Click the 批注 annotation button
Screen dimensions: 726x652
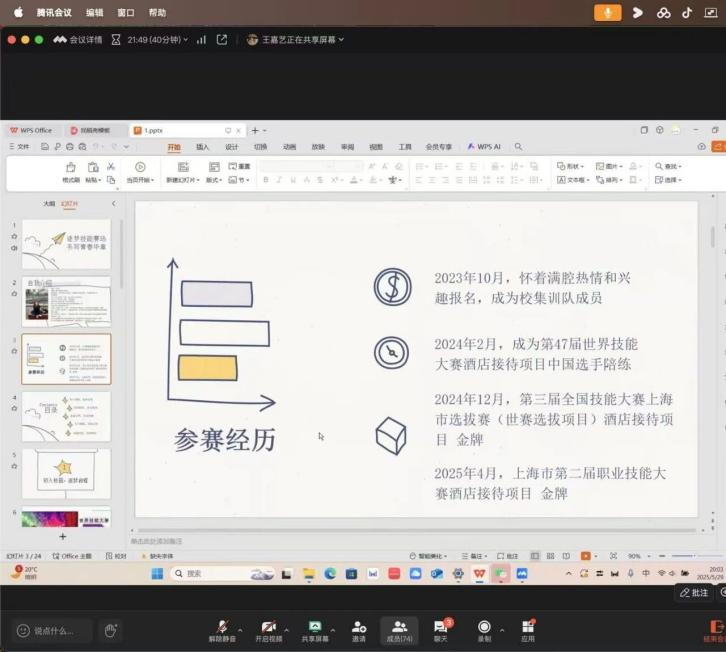click(x=694, y=593)
